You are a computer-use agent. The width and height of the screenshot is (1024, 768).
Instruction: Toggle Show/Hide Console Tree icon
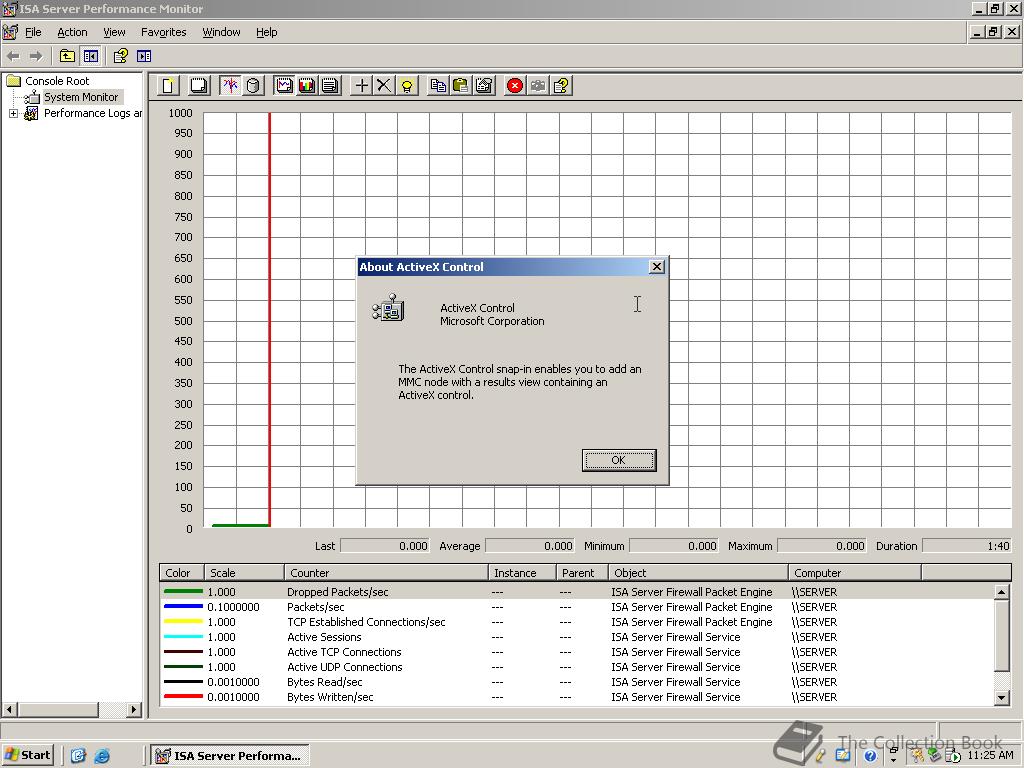tap(90, 56)
